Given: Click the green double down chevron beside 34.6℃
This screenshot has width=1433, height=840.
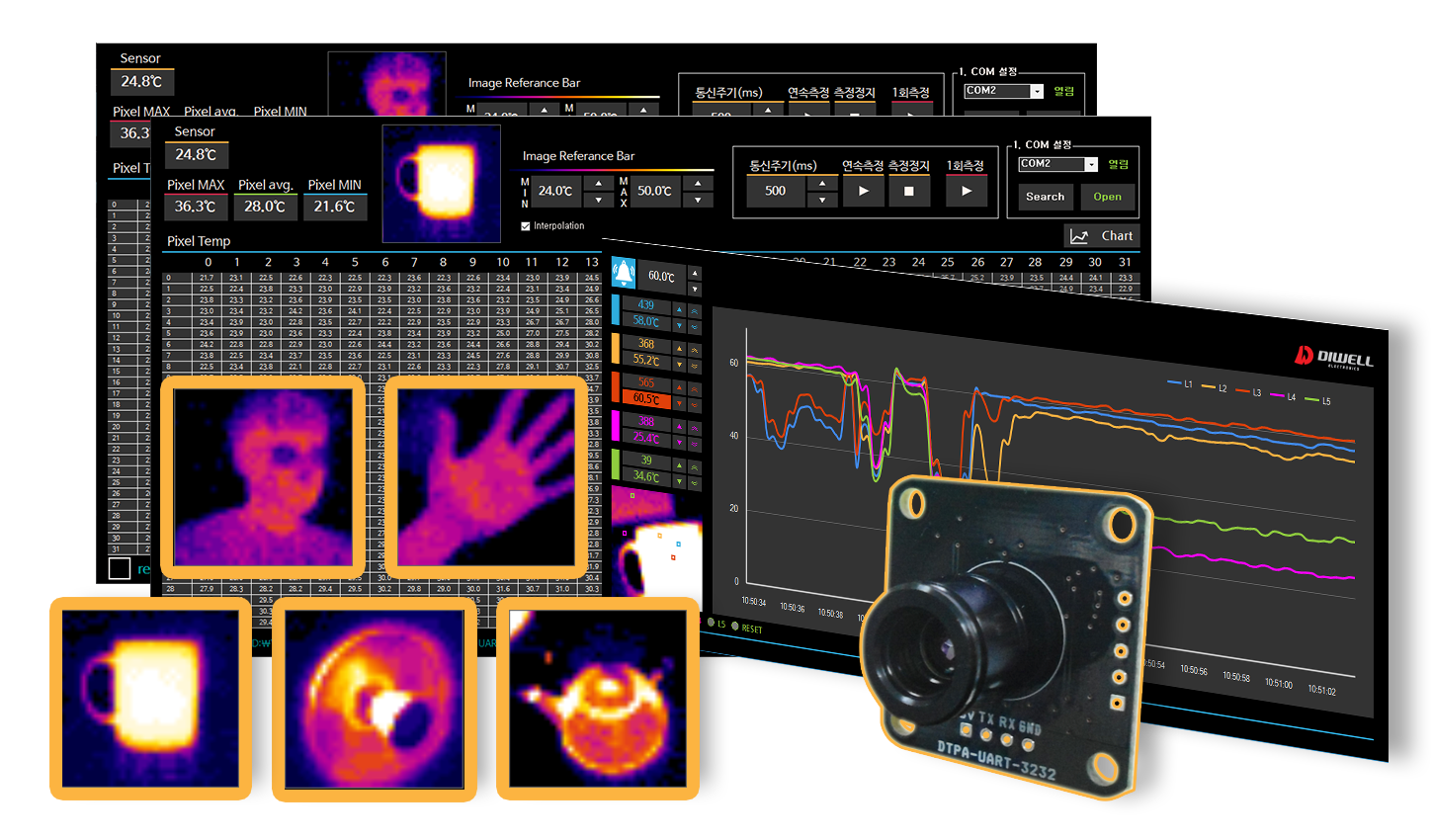Looking at the screenshot, I should point(695,481).
